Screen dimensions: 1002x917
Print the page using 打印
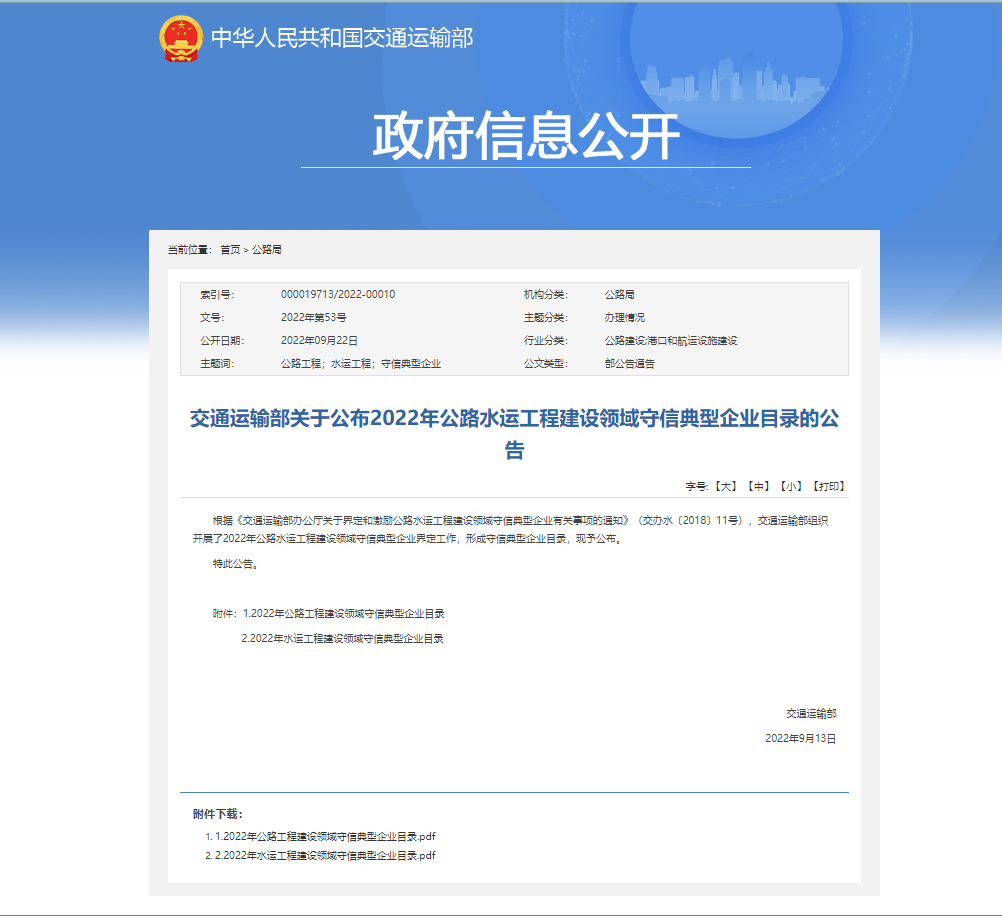point(828,486)
